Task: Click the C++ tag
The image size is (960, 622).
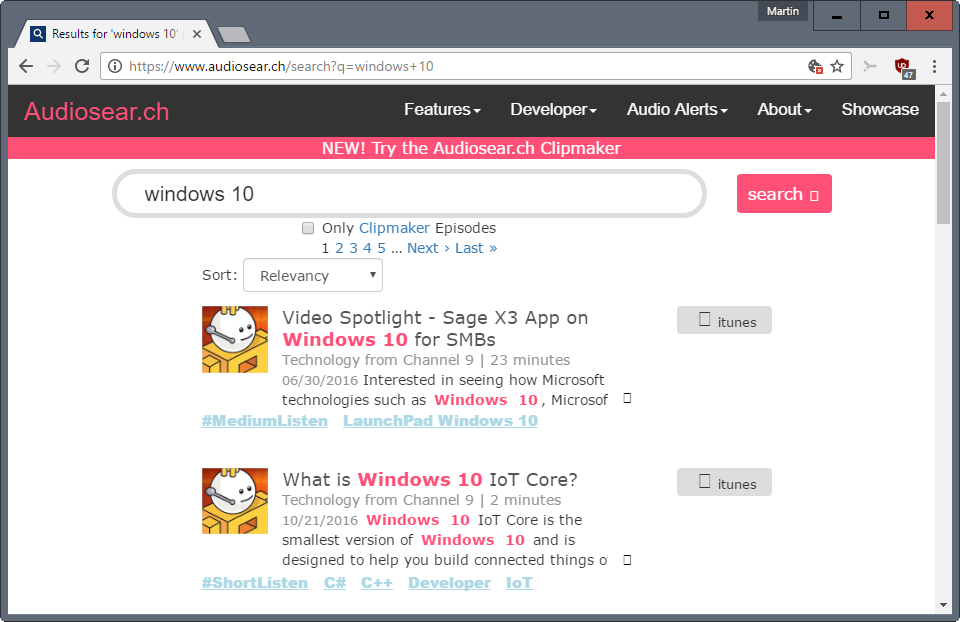Action: pyautogui.click(x=377, y=583)
